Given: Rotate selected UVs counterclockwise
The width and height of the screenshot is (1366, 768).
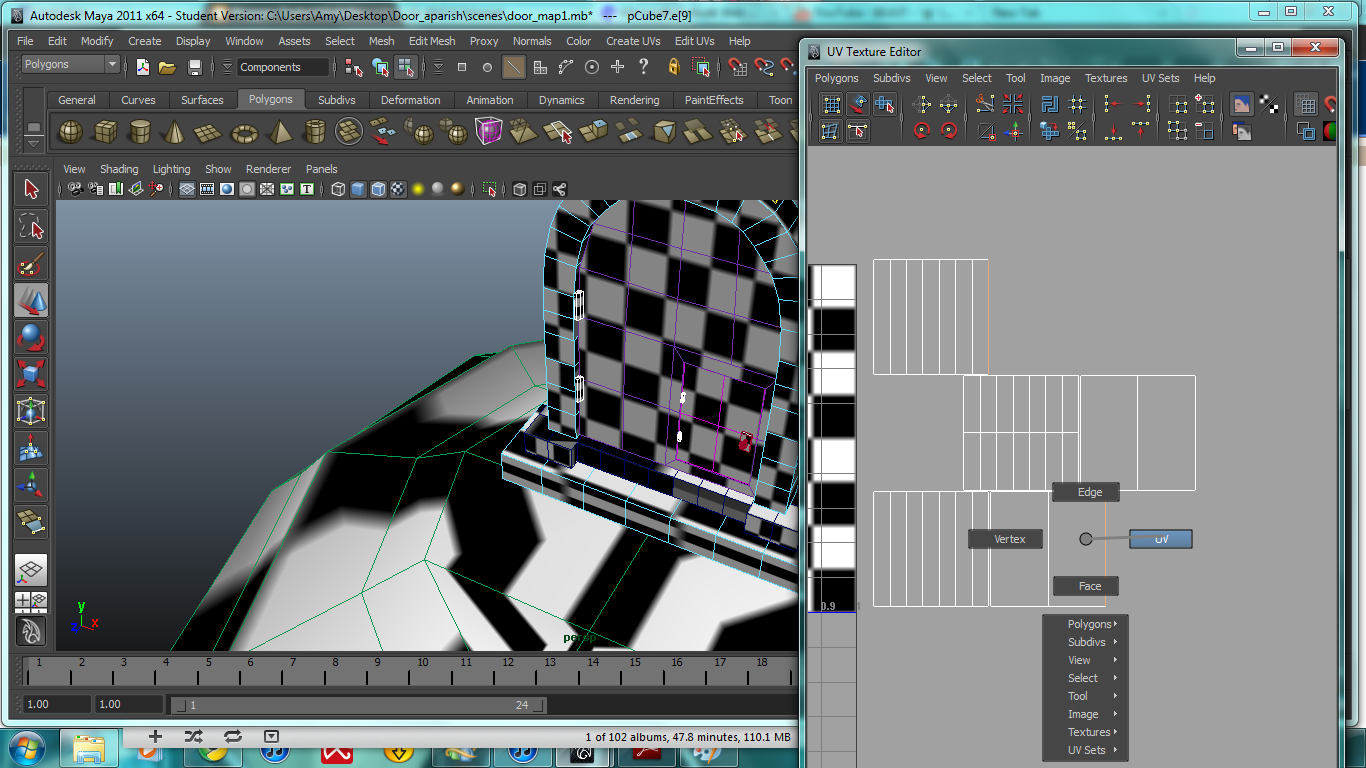Looking at the screenshot, I should pos(921,130).
